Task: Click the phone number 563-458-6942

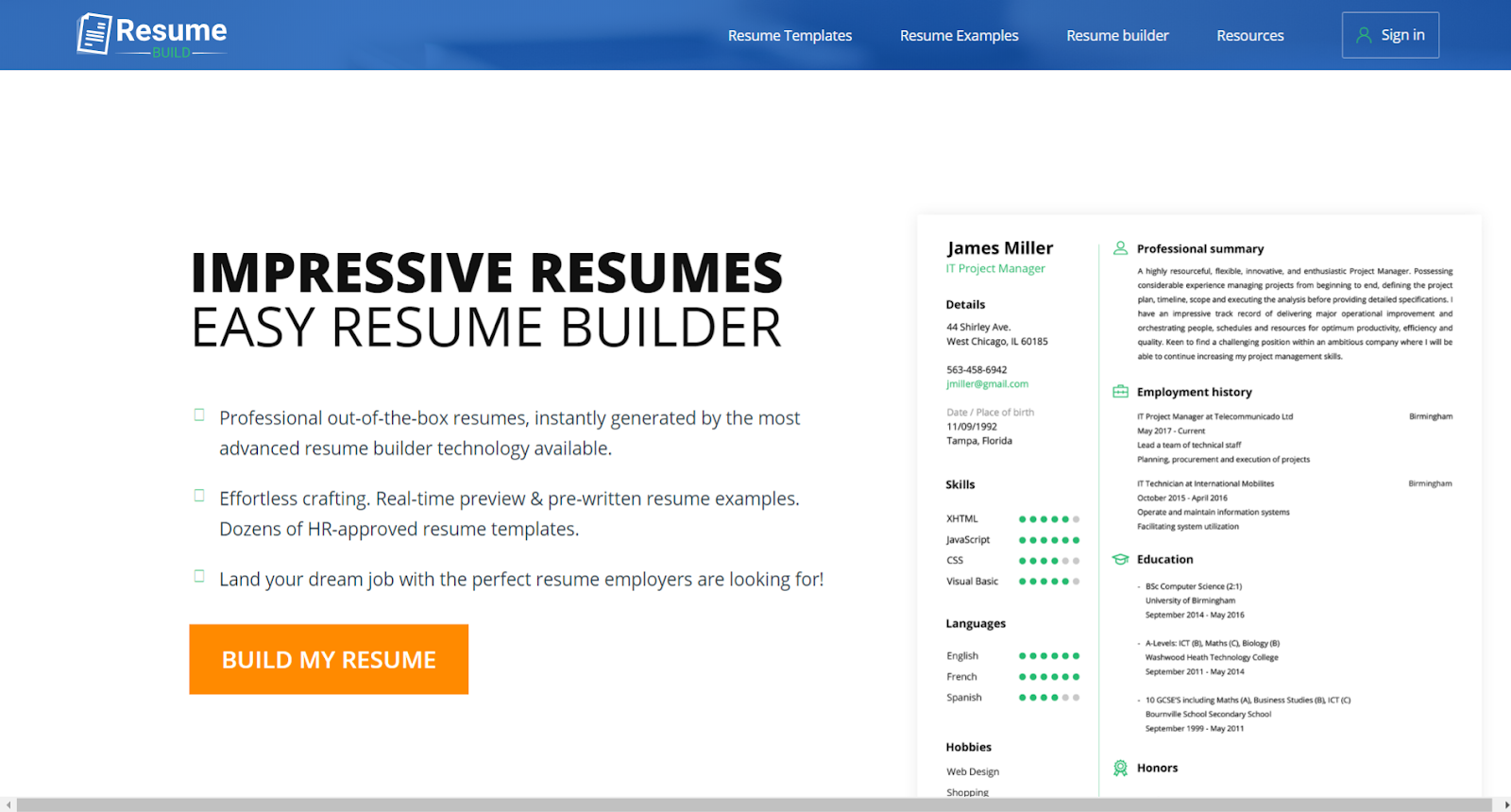Action: (976, 370)
